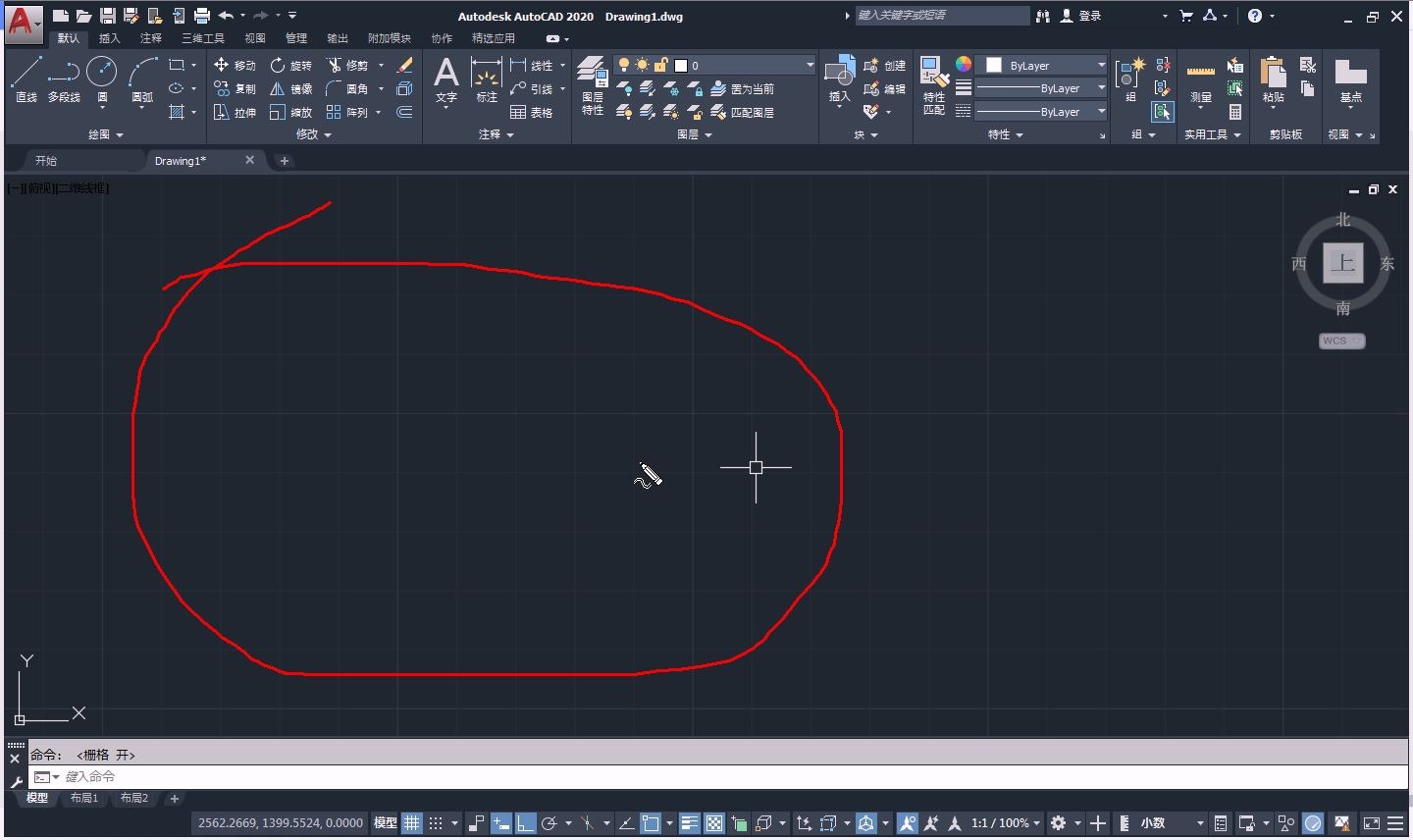Click the Move (移动) tool

tap(235, 65)
